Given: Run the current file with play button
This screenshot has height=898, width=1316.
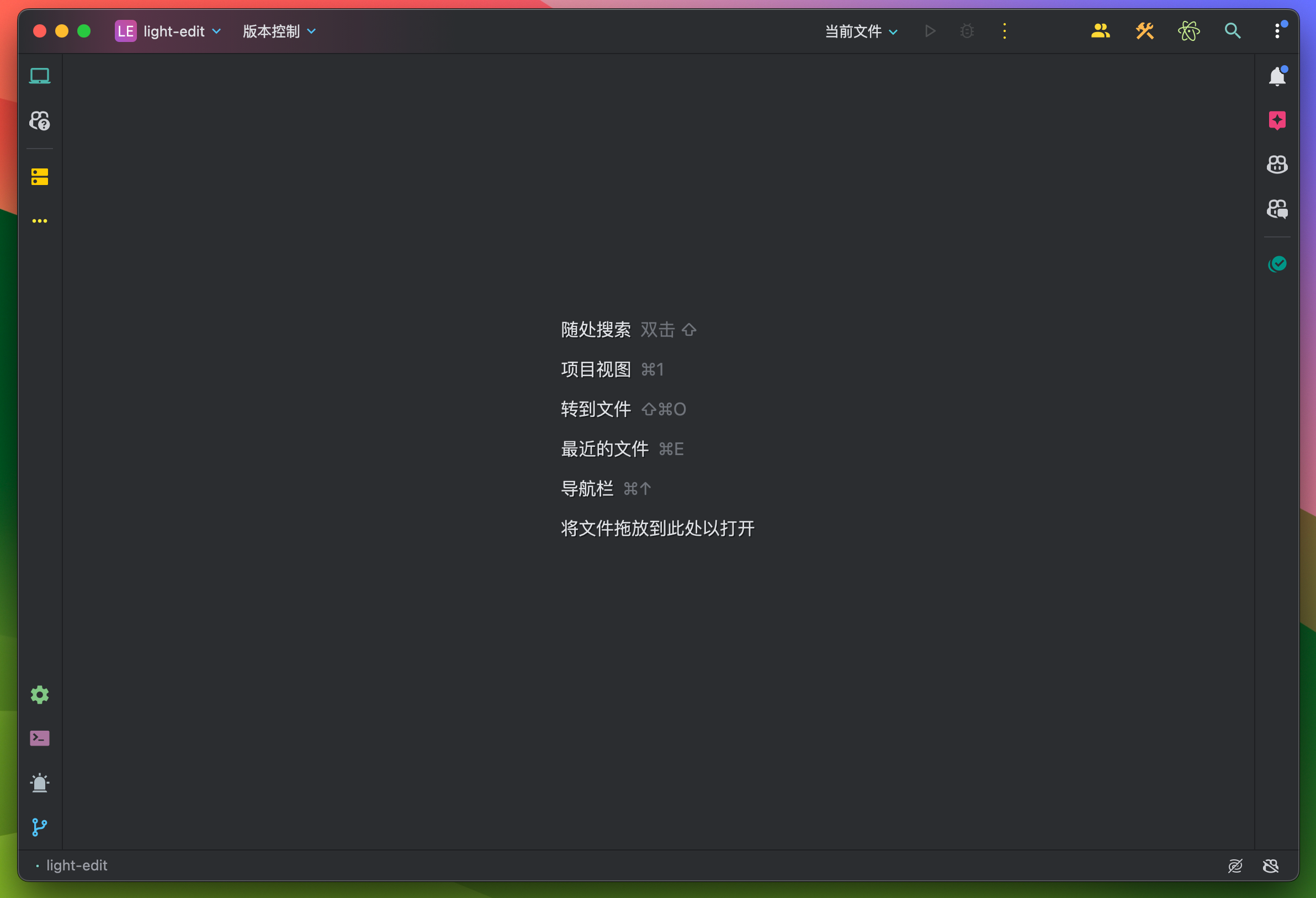Looking at the screenshot, I should click(930, 30).
